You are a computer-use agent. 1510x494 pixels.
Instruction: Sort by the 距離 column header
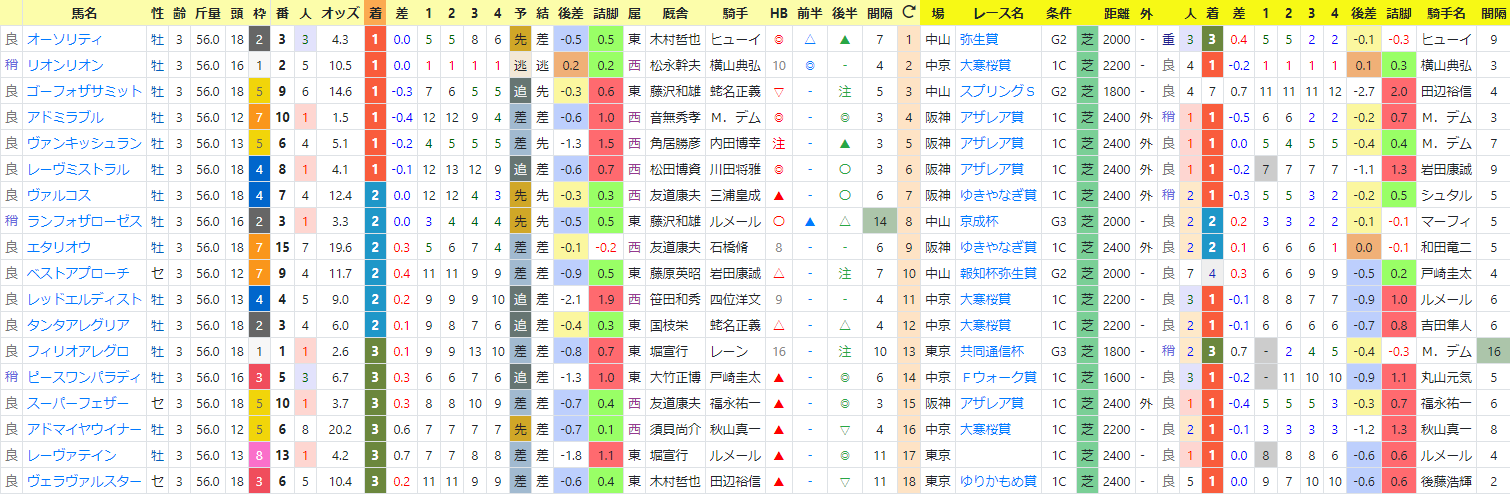1115,13
